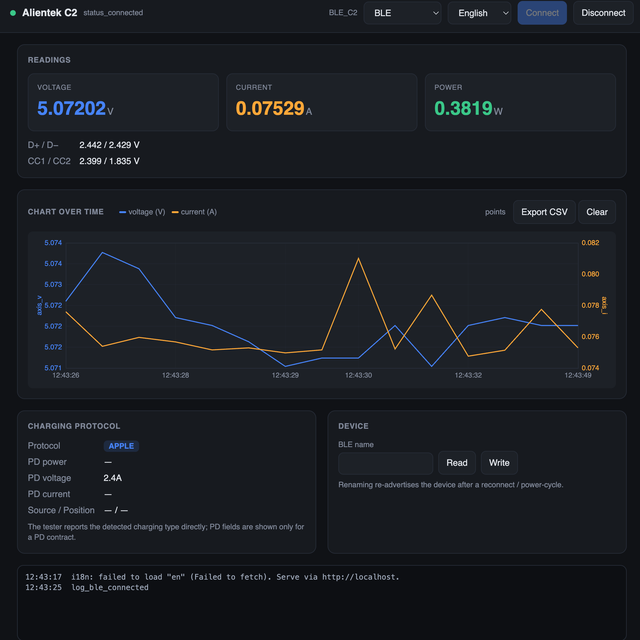Open the English language dropdown
Screen dimensions: 640x640
point(479,13)
